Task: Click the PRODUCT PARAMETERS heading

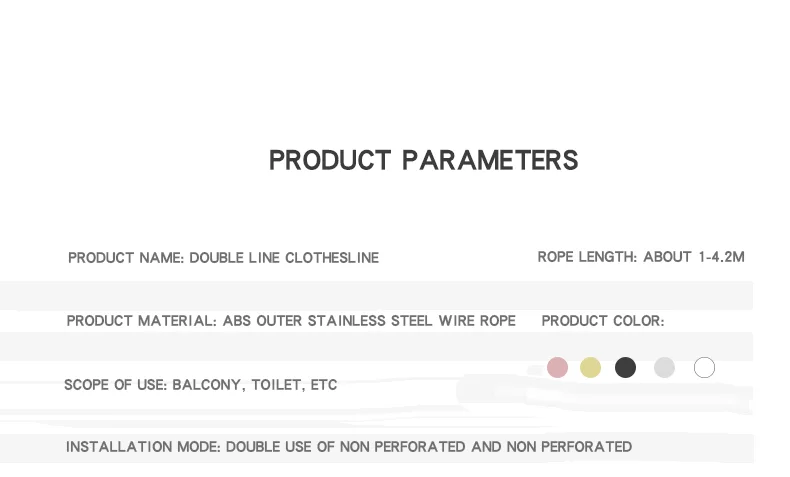Action: click(x=423, y=160)
